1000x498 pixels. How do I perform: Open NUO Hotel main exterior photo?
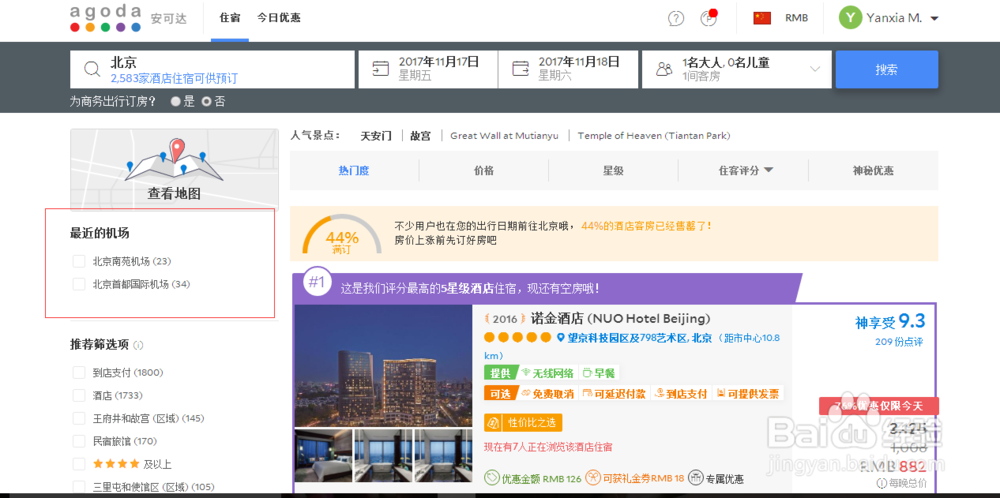pyautogui.click(x=383, y=365)
